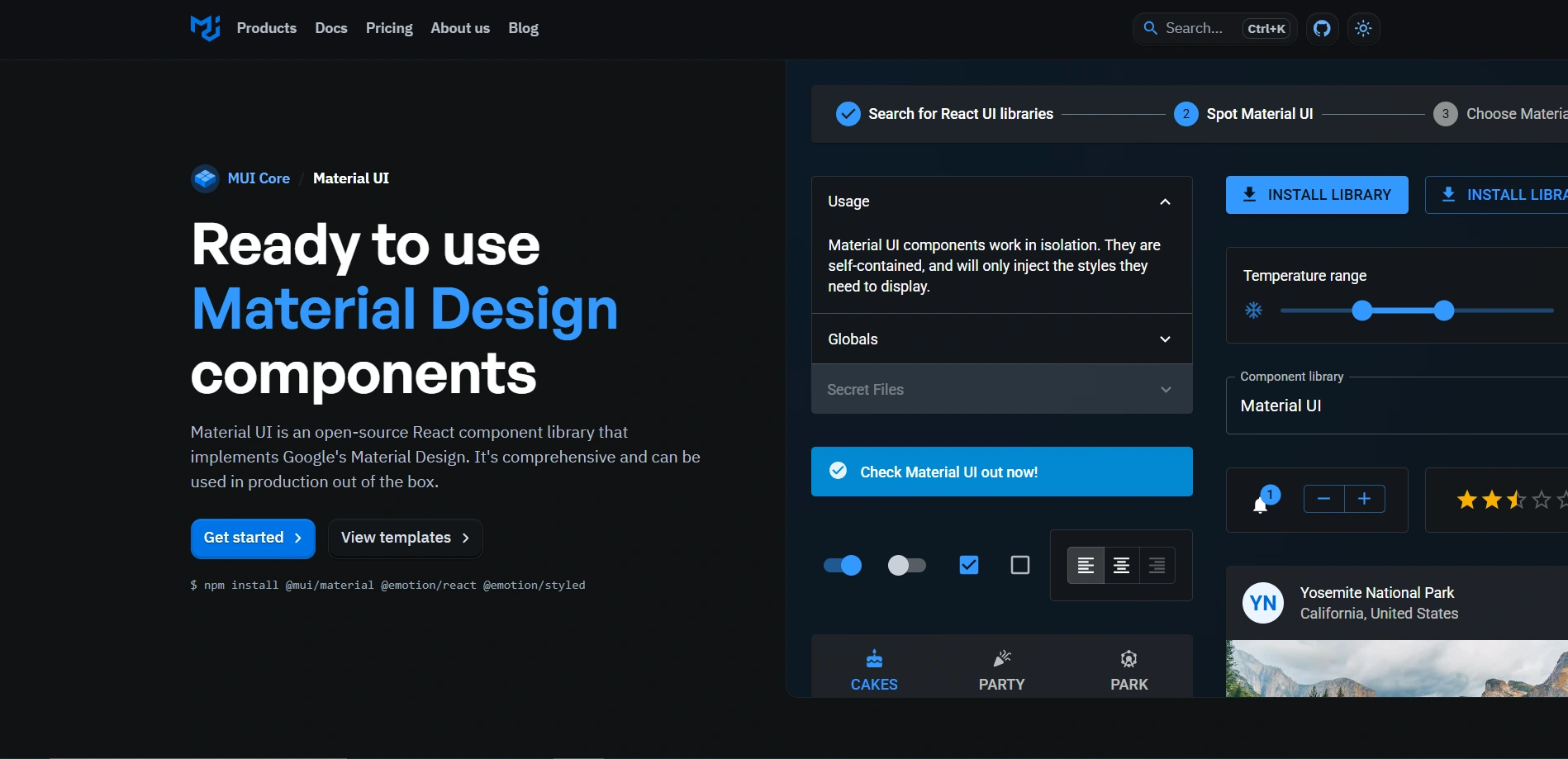Open the Products menu
The width and height of the screenshot is (1568, 759).
coord(266,28)
